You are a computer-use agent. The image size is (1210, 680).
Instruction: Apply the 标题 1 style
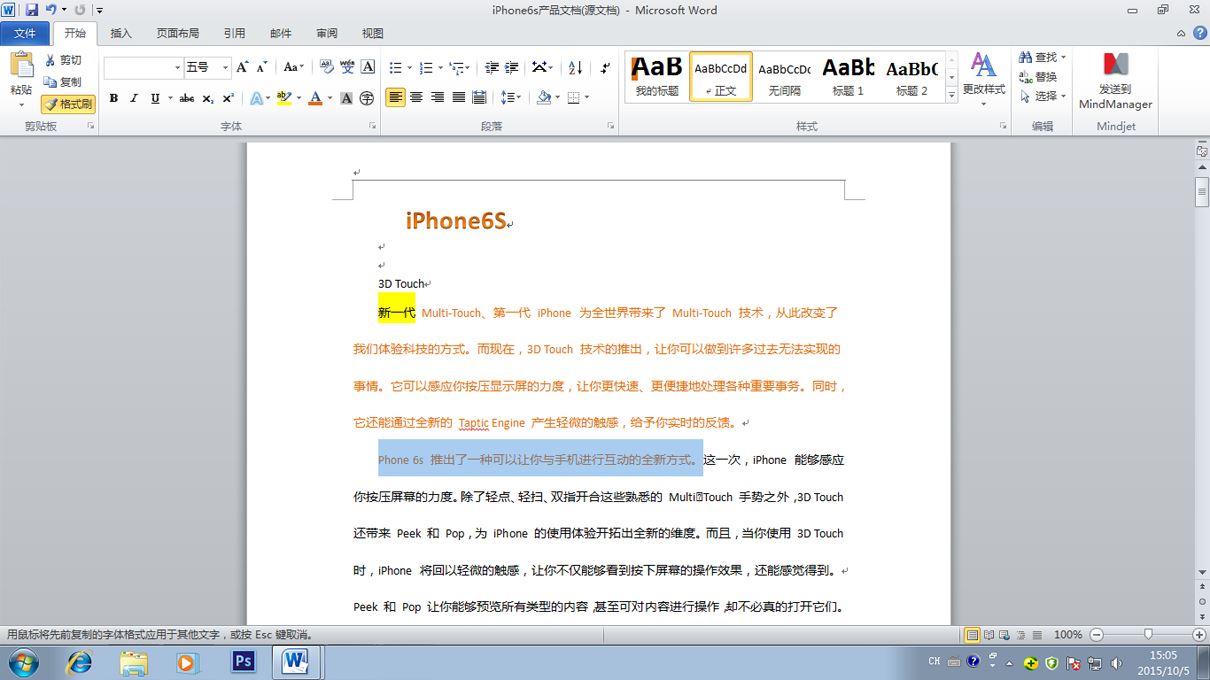click(848, 75)
